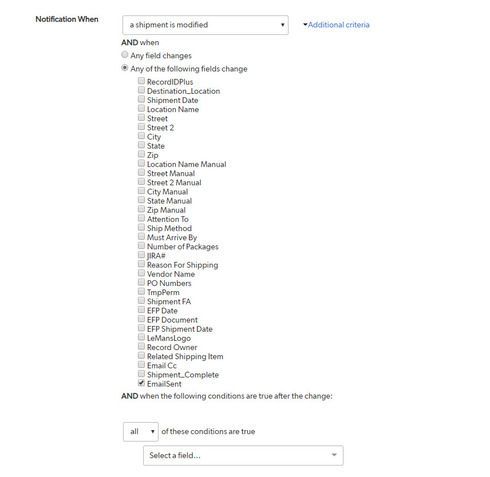Expand the Additional criteria link
This screenshot has width=490, height=477.
tap(336, 25)
